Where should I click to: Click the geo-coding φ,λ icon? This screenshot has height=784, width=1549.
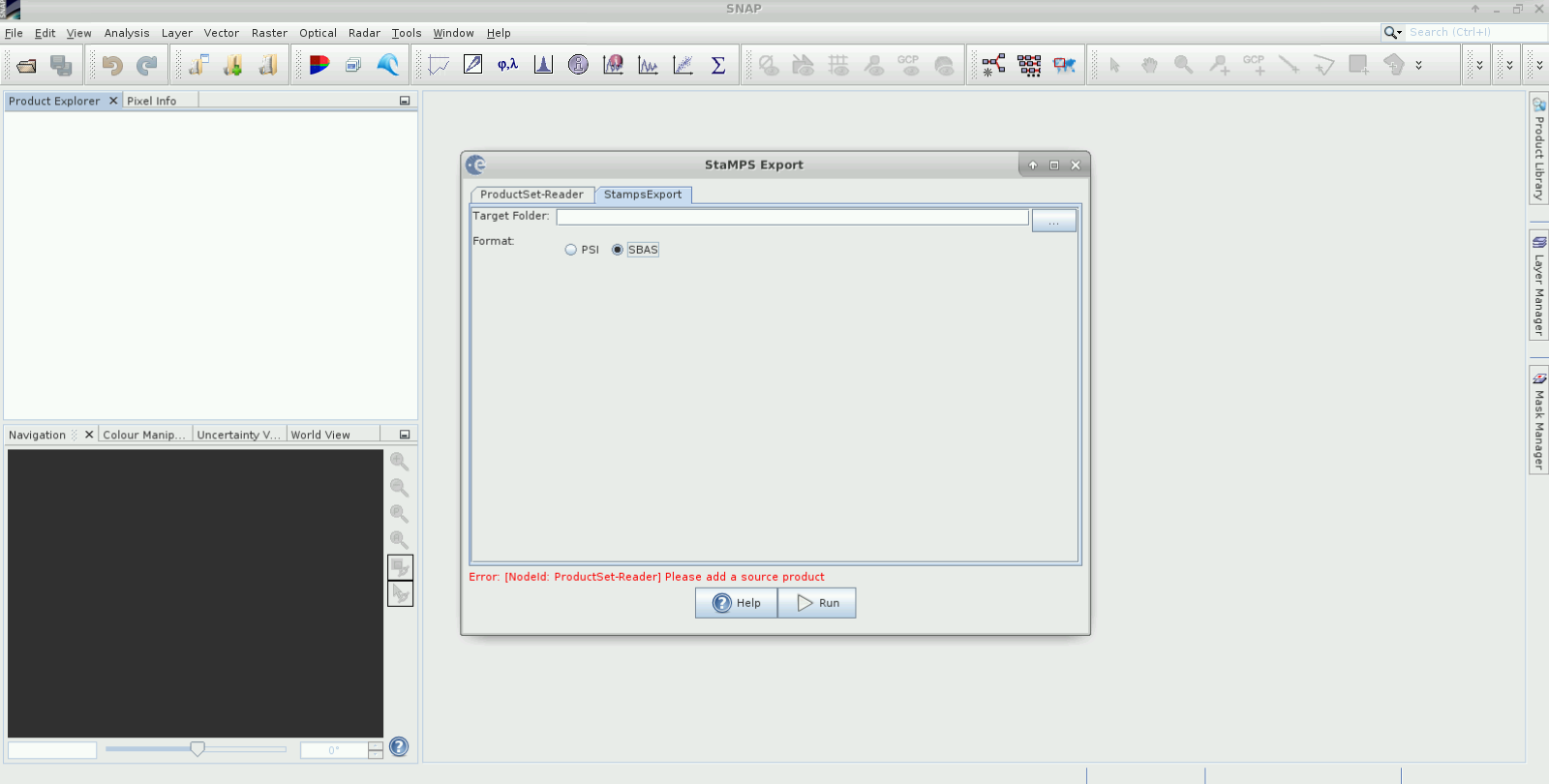[507, 65]
